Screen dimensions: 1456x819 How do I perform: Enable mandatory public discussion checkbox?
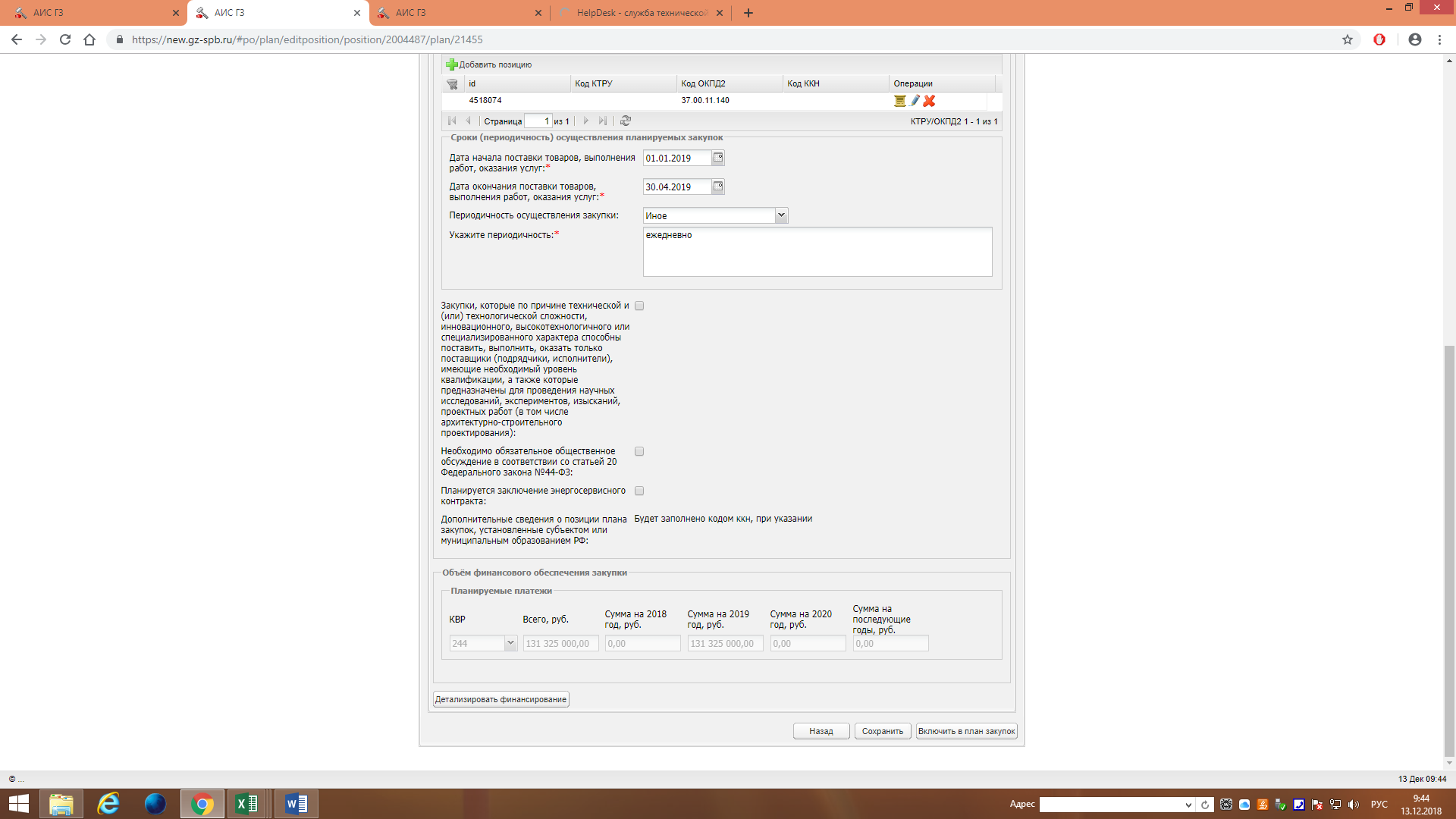[639, 451]
